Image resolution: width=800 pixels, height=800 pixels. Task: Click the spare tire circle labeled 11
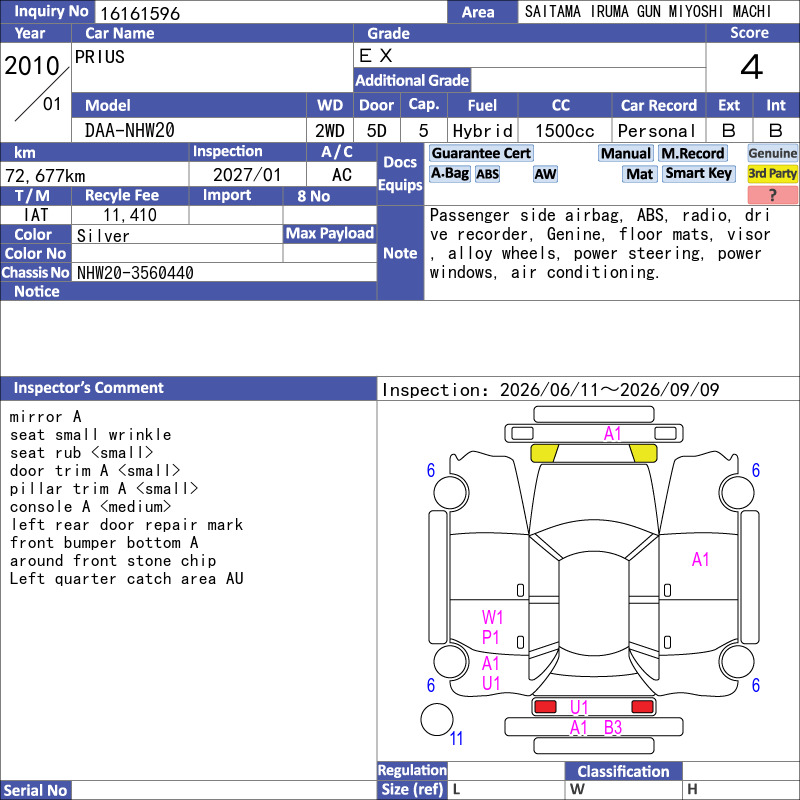click(437, 719)
